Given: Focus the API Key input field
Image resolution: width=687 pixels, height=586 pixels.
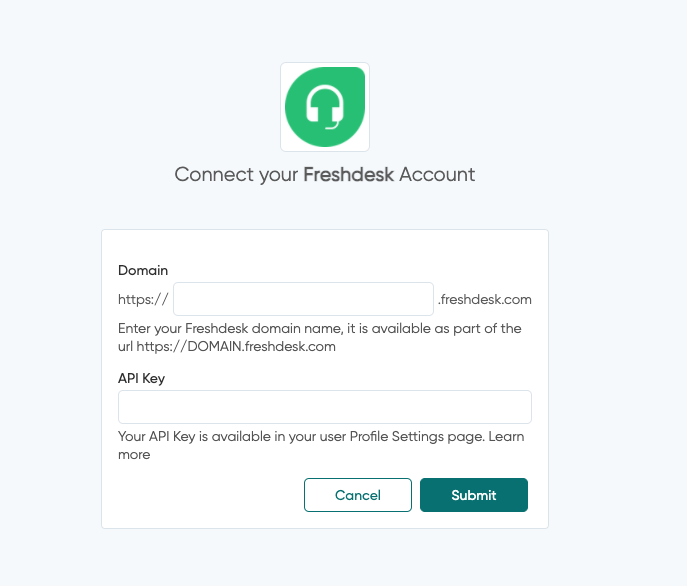Looking at the screenshot, I should [324, 407].
